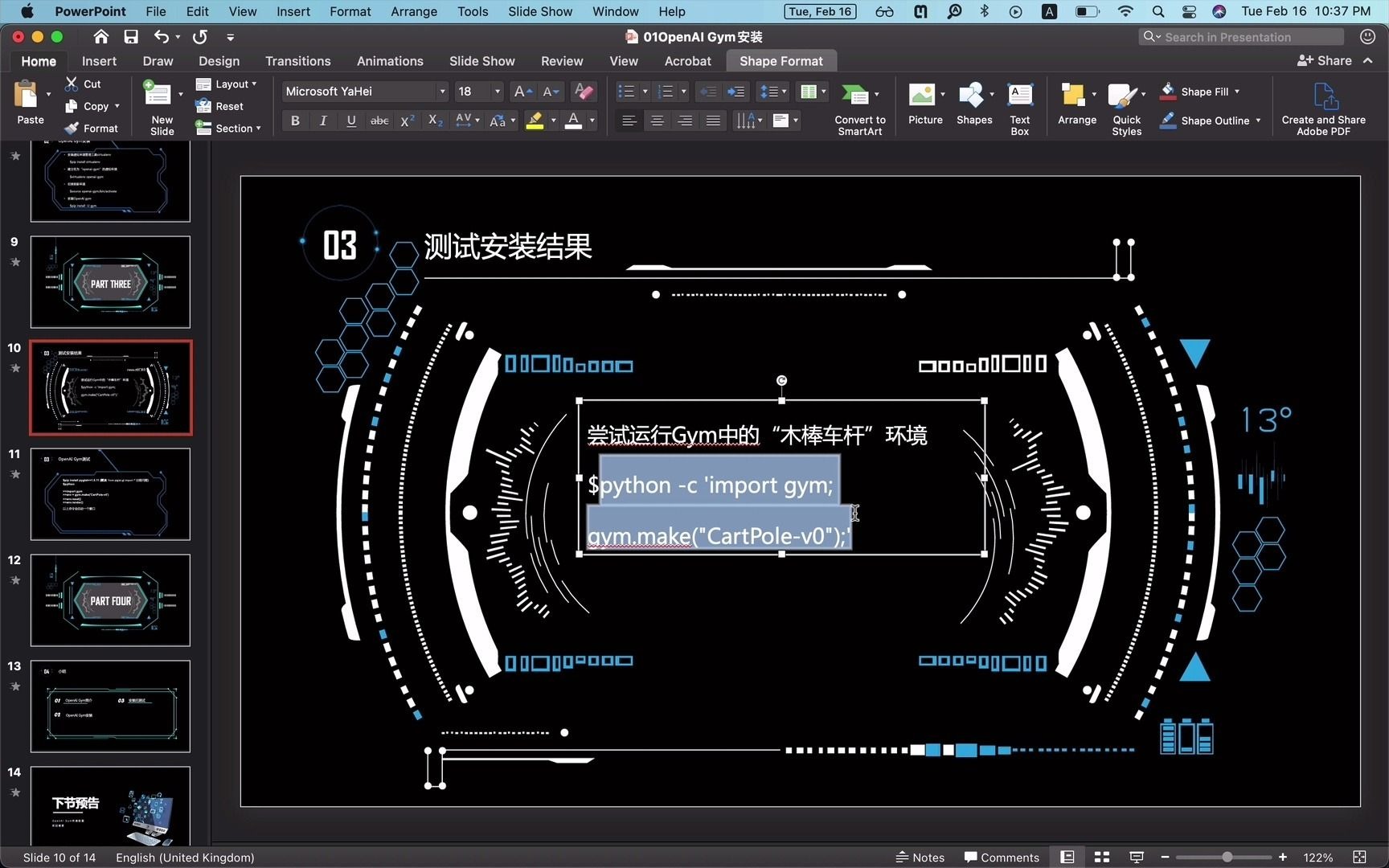Toggle italic formatting
1389x868 pixels.
(323, 121)
